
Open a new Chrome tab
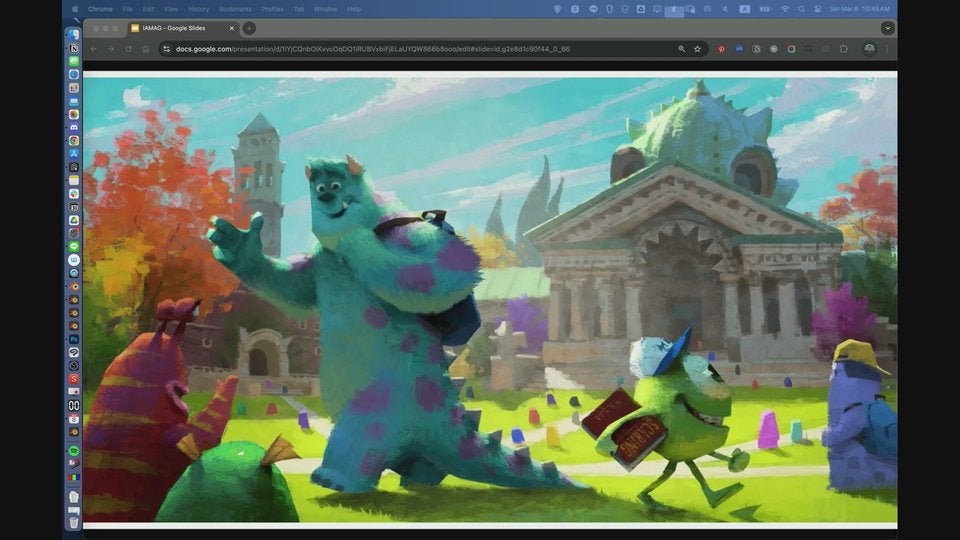coord(249,28)
